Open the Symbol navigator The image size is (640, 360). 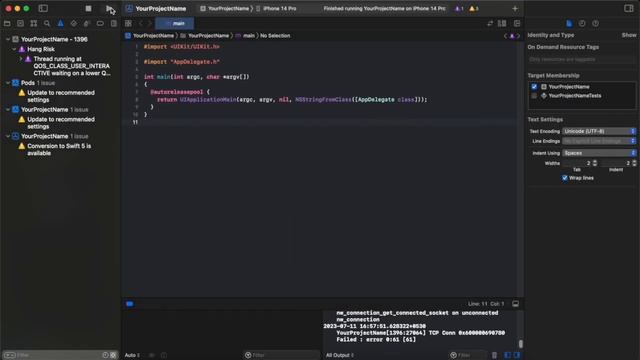[33, 24]
